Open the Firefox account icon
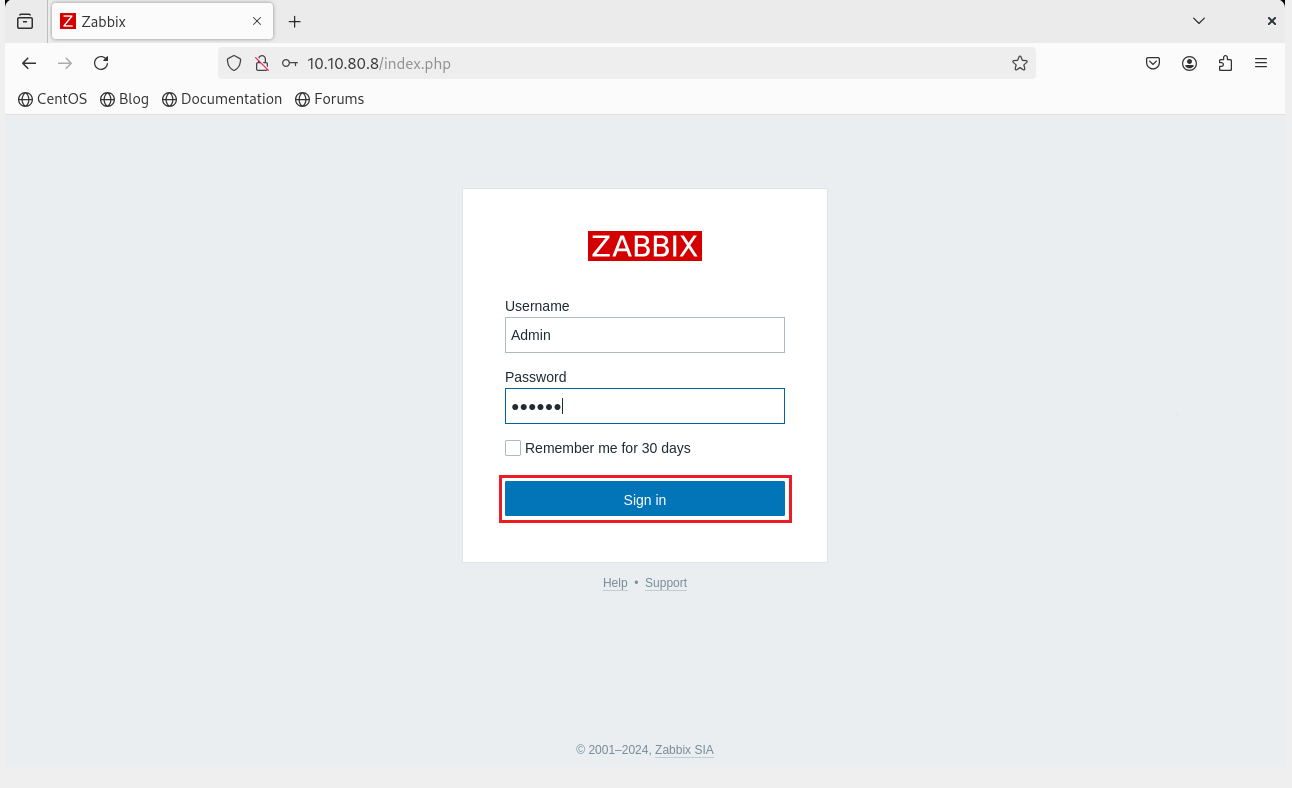Image resolution: width=1292 pixels, height=788 pixels. (x=1189, y=63)
